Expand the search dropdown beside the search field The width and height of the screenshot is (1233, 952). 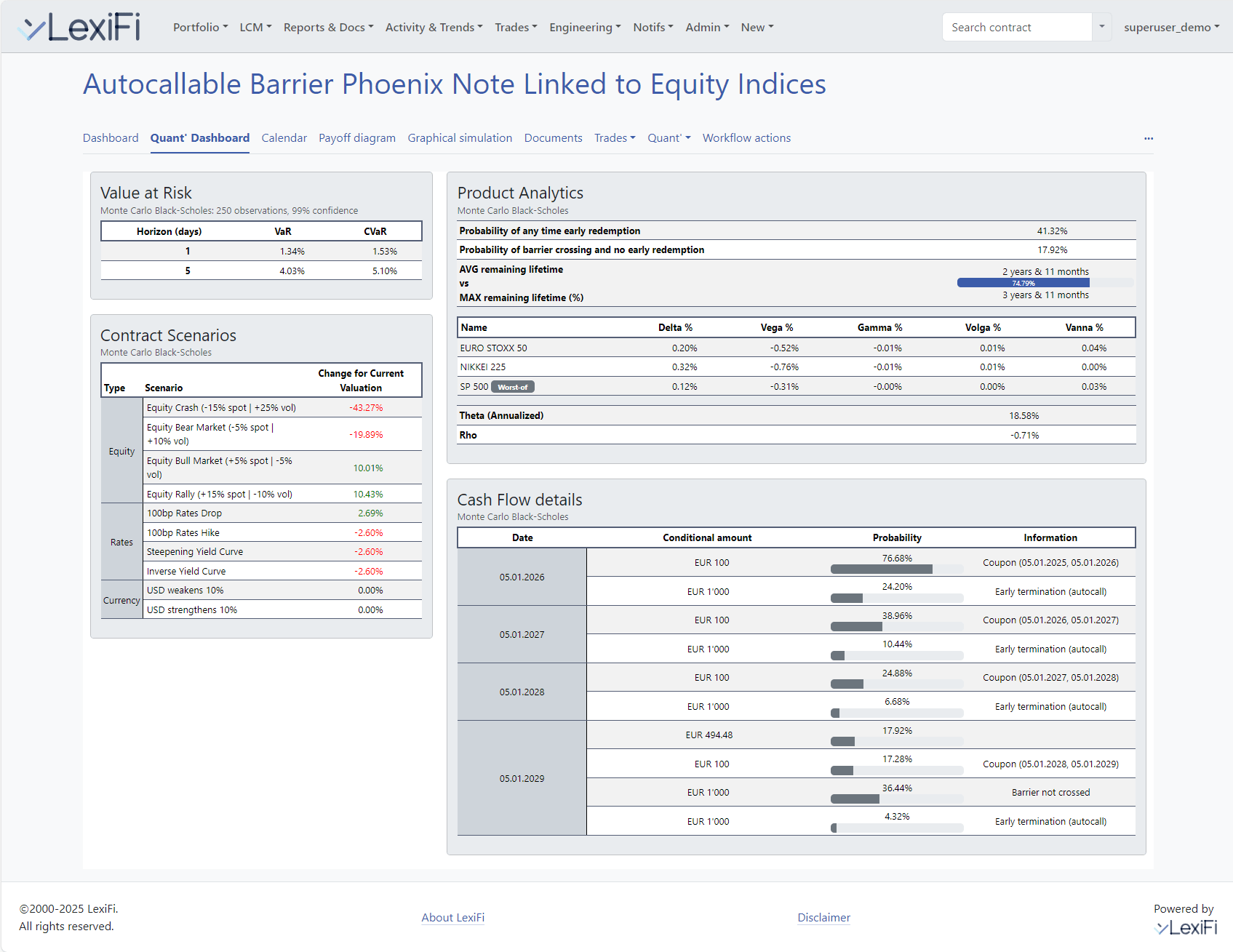click(1101, 27)
